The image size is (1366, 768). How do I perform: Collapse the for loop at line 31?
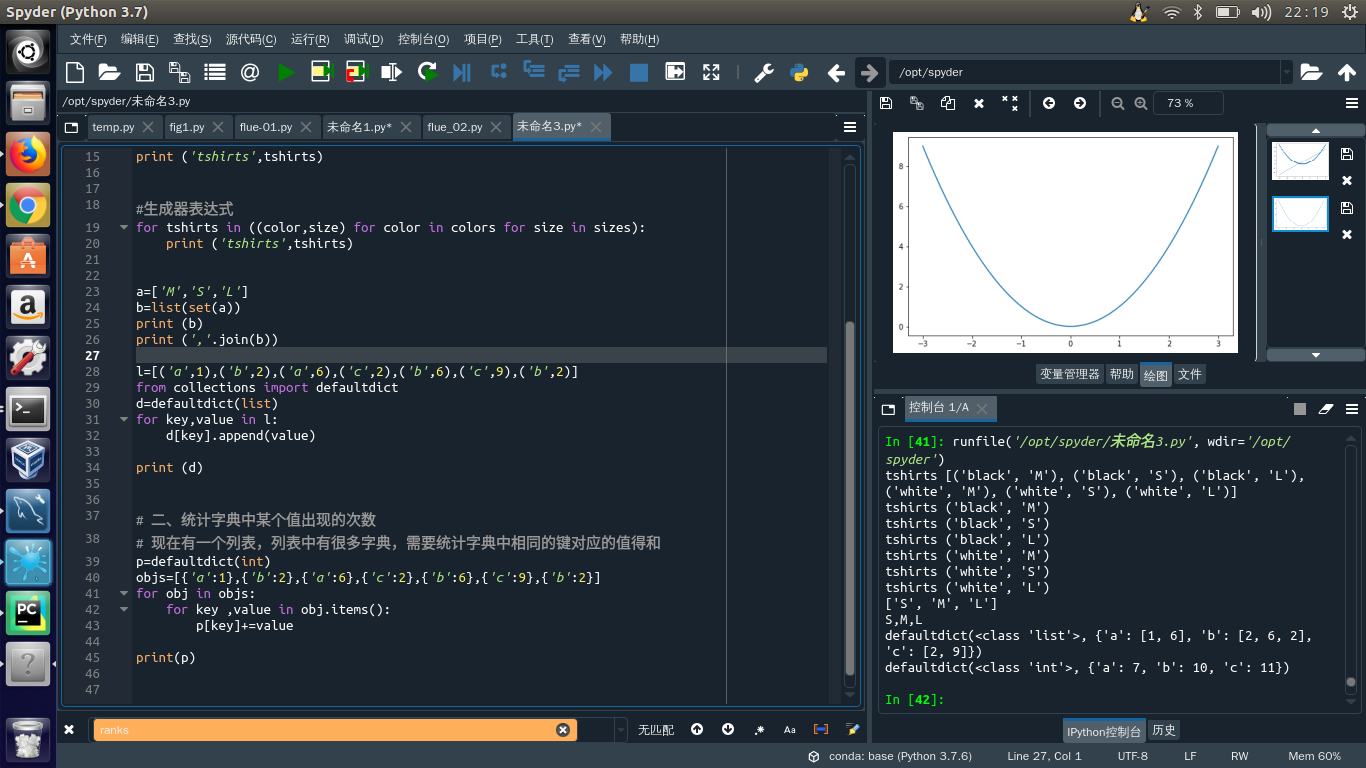[x=125, y=419]
